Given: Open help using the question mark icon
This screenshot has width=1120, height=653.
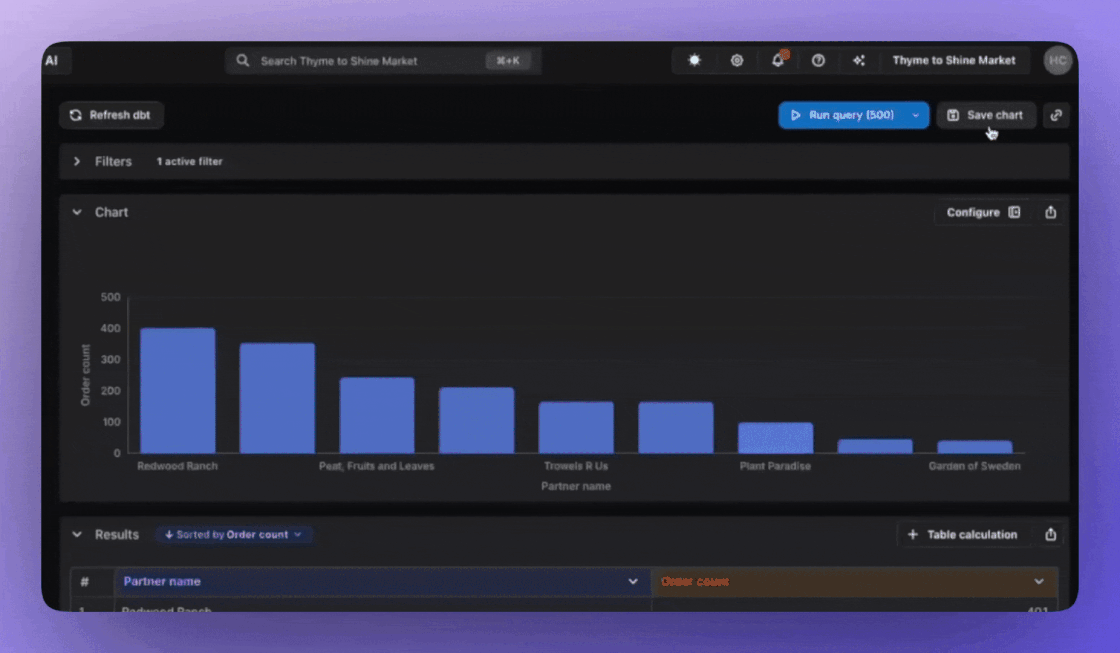Looking at the screenshot, I should (x=818, y=60).
